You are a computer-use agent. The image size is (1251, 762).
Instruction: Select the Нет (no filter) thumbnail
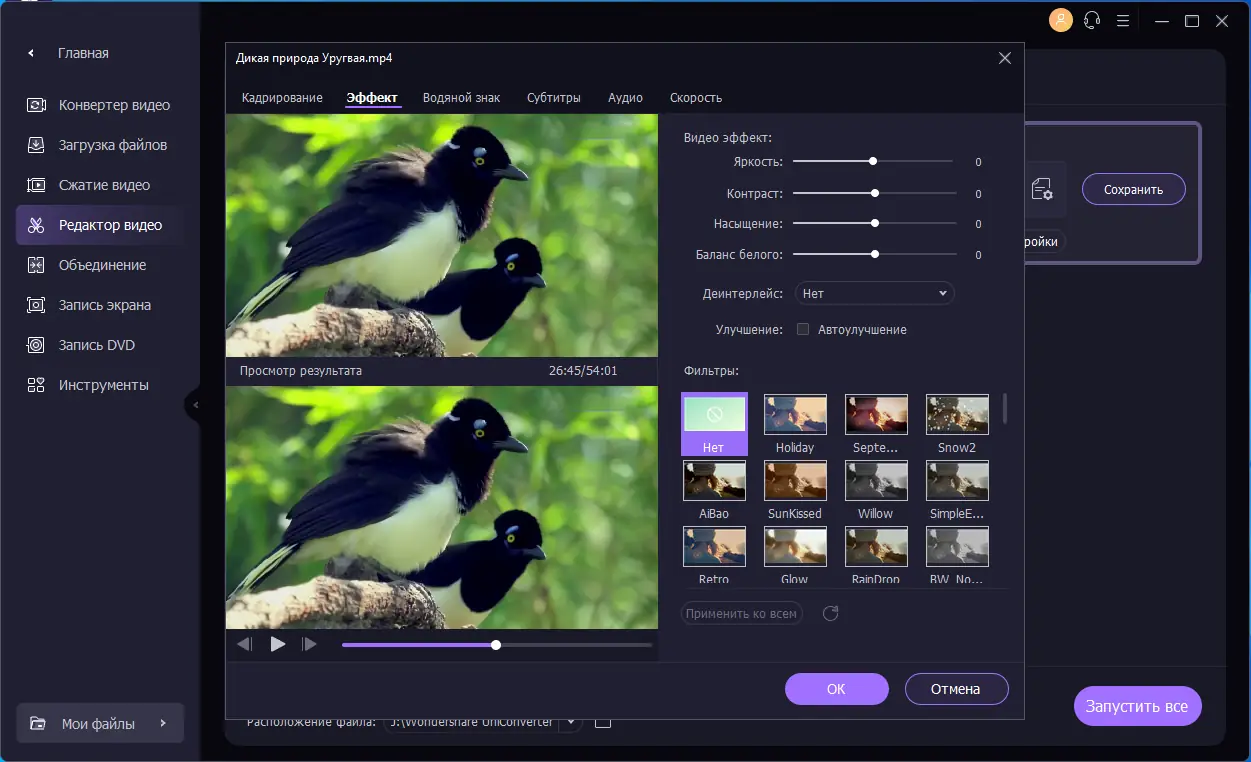click(714, 424)
